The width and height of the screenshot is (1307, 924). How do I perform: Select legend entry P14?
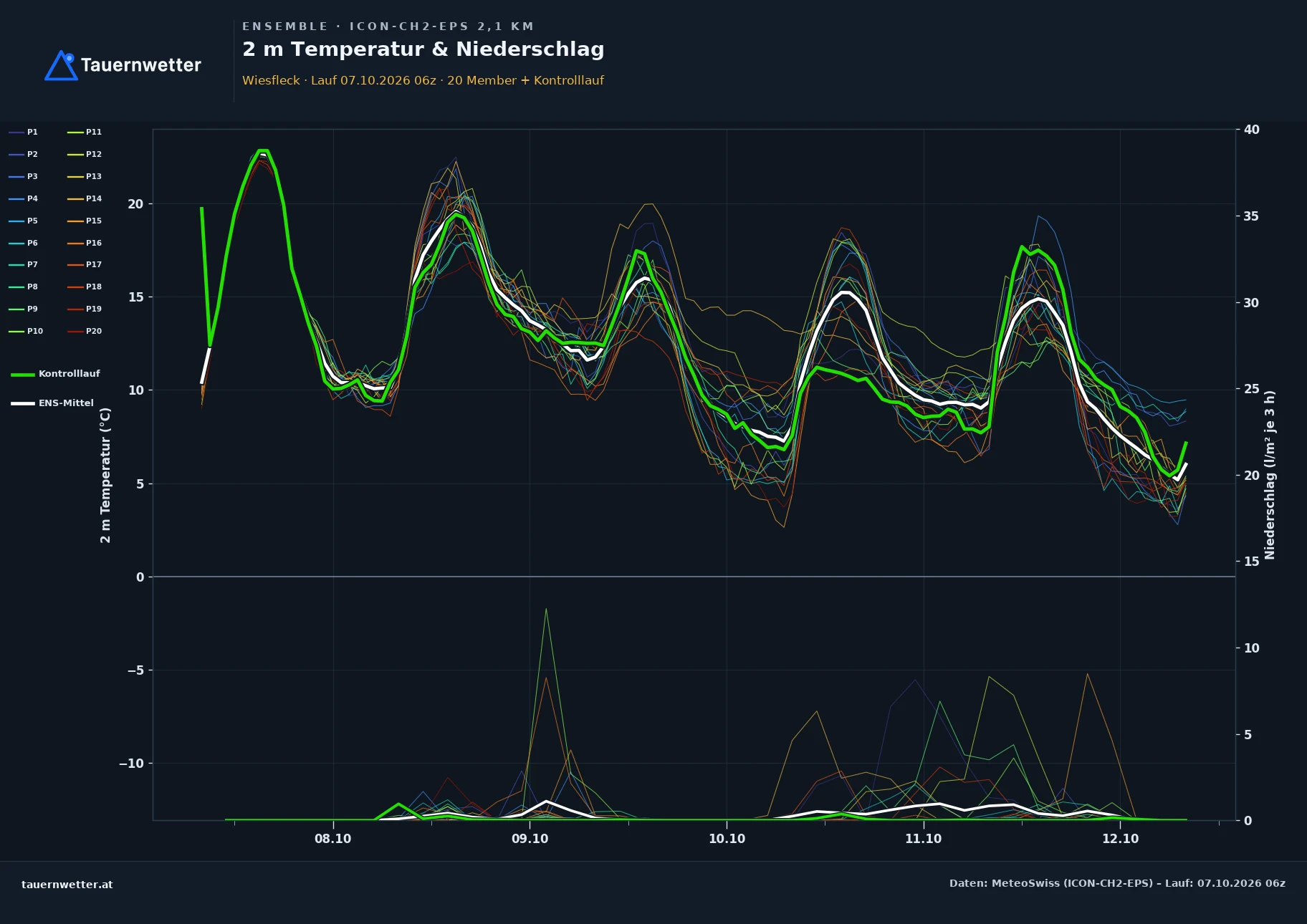(85, 198)
